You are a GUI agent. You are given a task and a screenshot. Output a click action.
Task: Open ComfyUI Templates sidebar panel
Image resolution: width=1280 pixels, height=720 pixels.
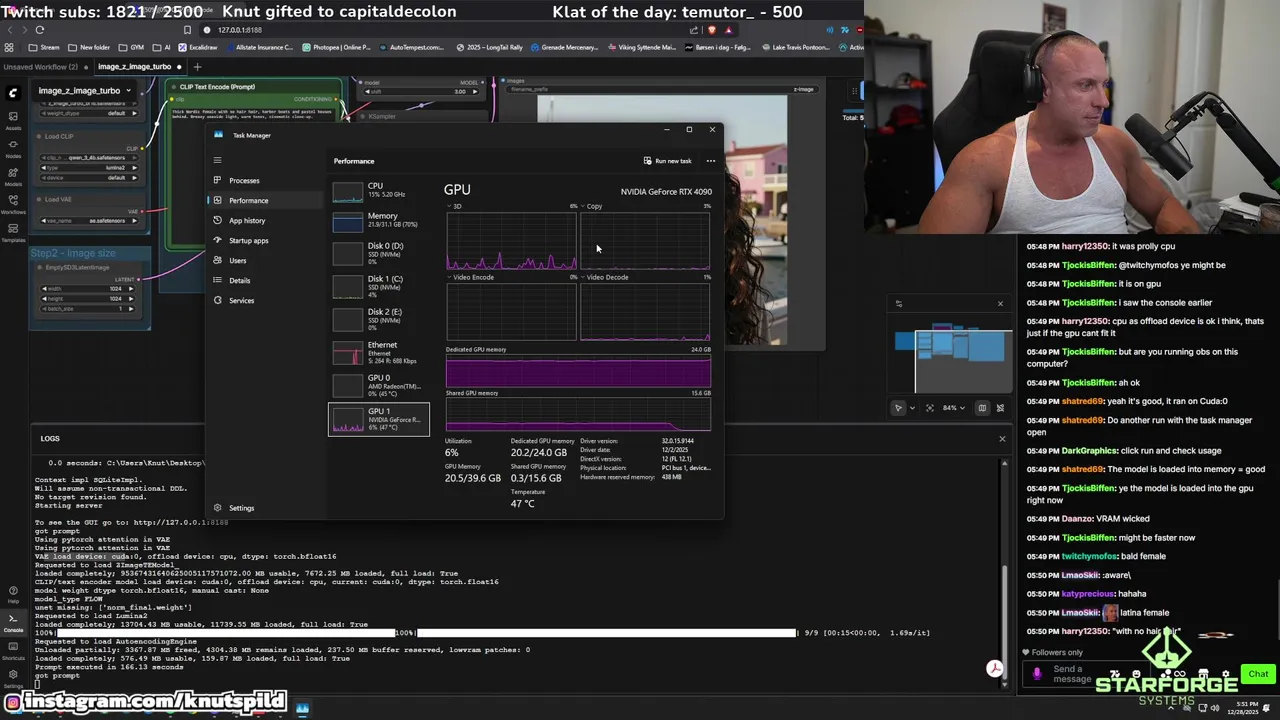(x=13, y=232)
